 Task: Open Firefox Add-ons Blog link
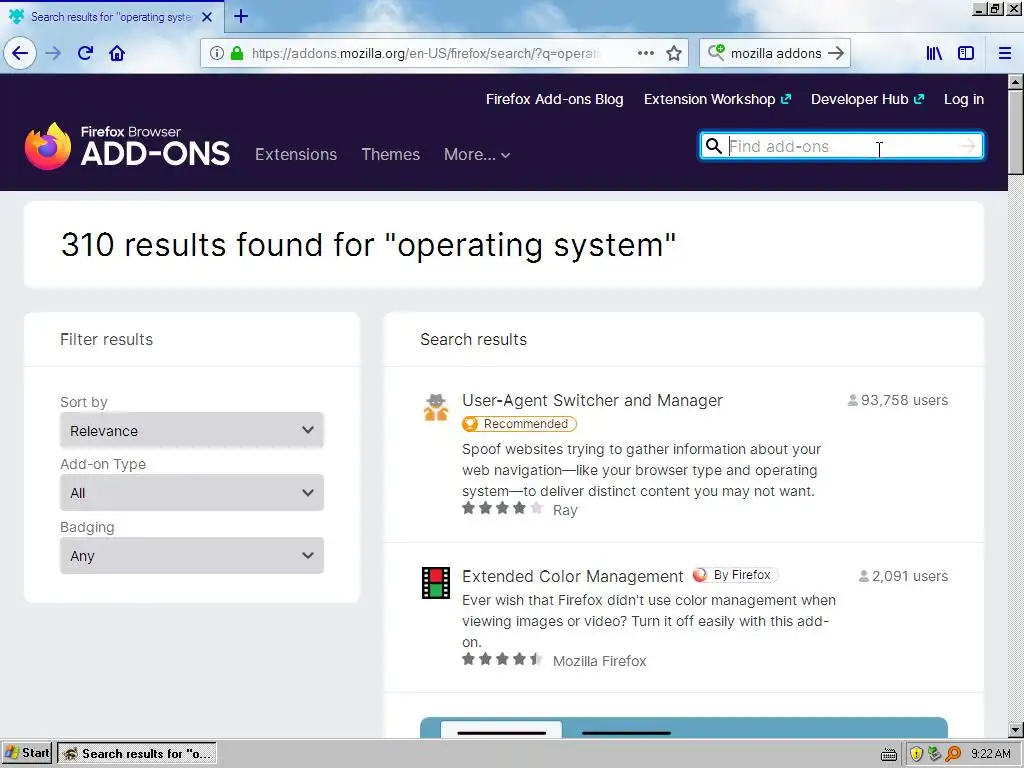(x=554, y=99)
